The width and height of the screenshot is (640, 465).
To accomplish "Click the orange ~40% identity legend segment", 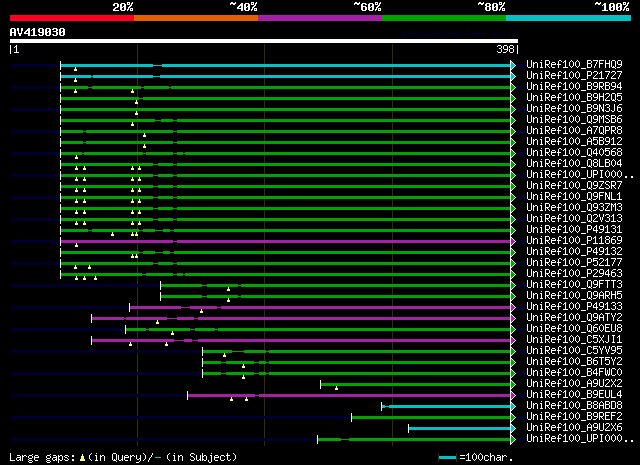I will click(196, 18).
